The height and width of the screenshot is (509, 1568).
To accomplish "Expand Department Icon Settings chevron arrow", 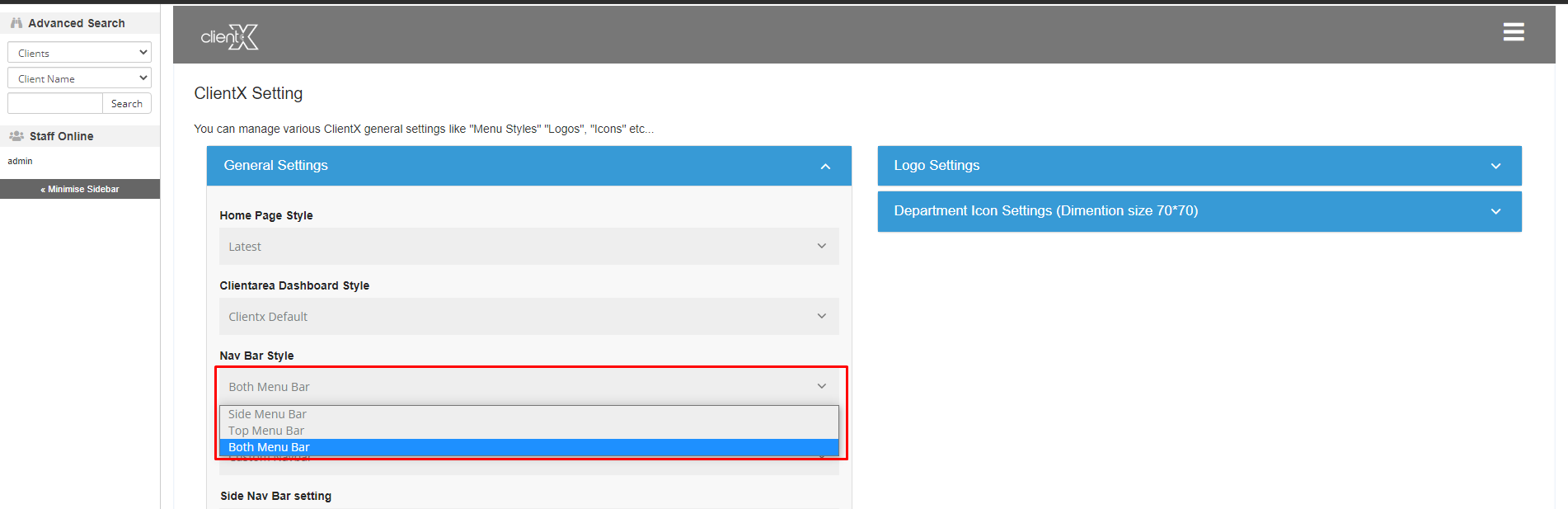I will click(1495, 212).
